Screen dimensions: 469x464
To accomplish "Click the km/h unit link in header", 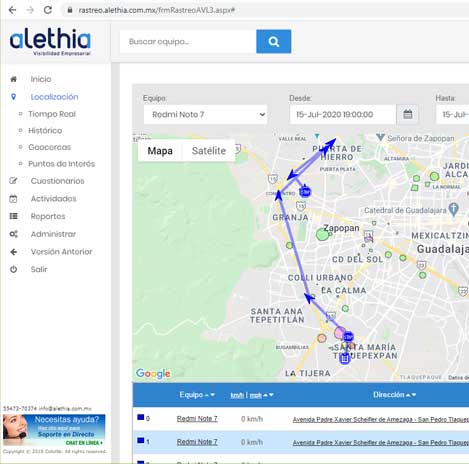I will coord(237,395).
